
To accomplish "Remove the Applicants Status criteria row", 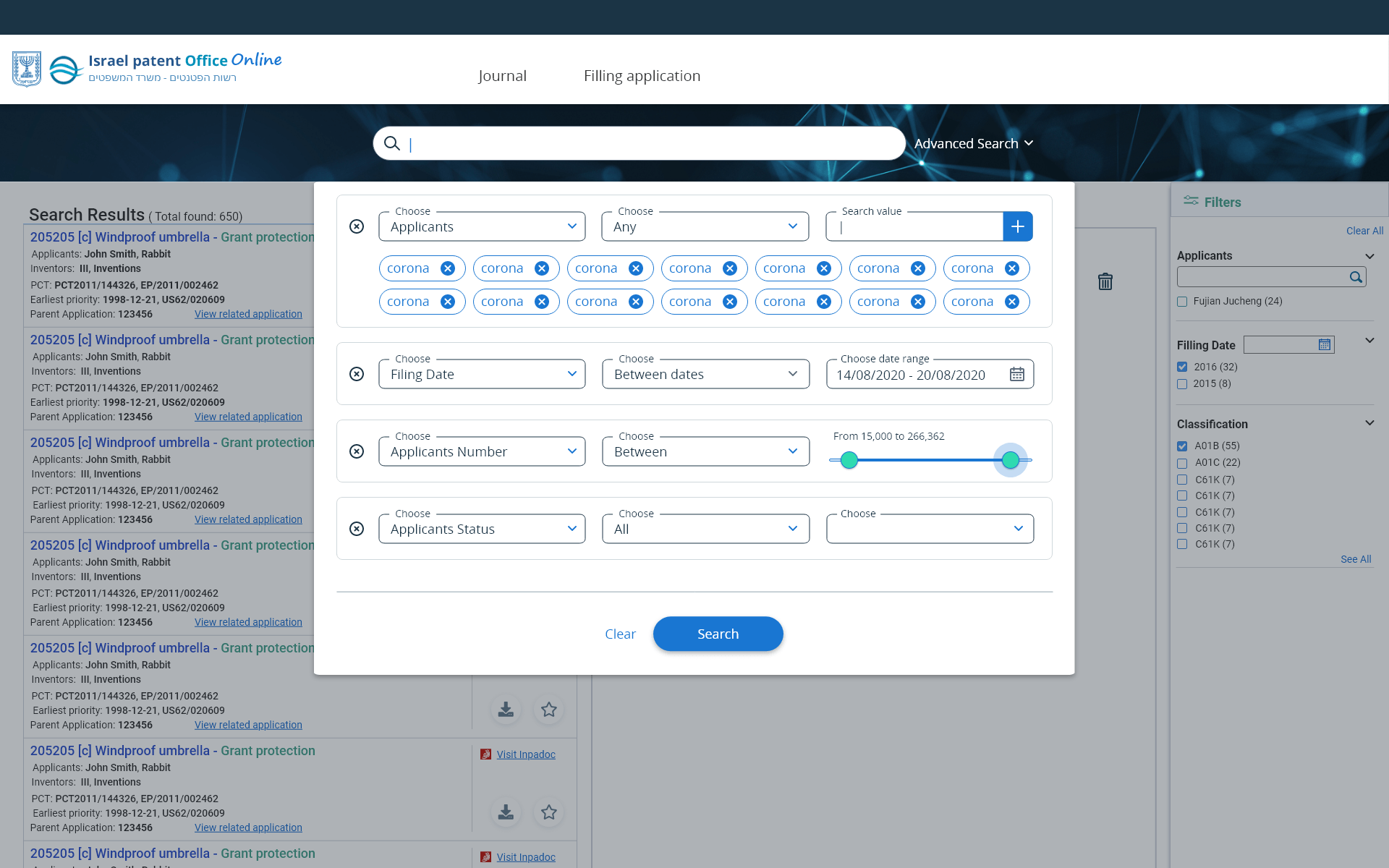I will pos(357,529).
